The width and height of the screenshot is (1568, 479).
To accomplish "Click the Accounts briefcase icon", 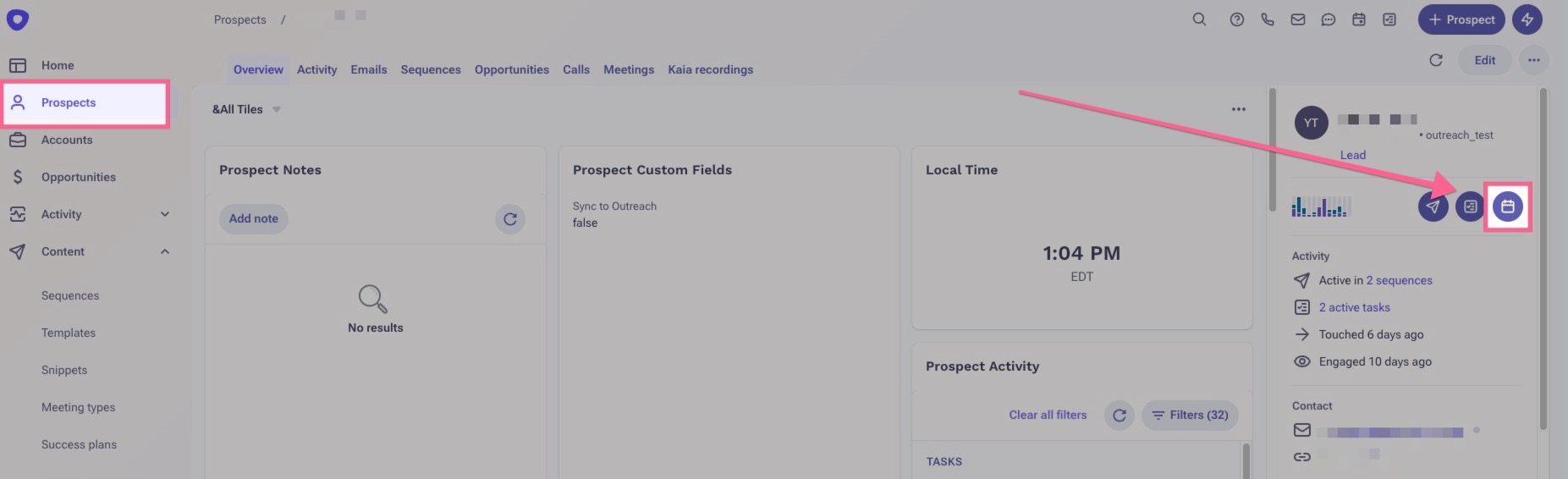I will tap(18, 140).
